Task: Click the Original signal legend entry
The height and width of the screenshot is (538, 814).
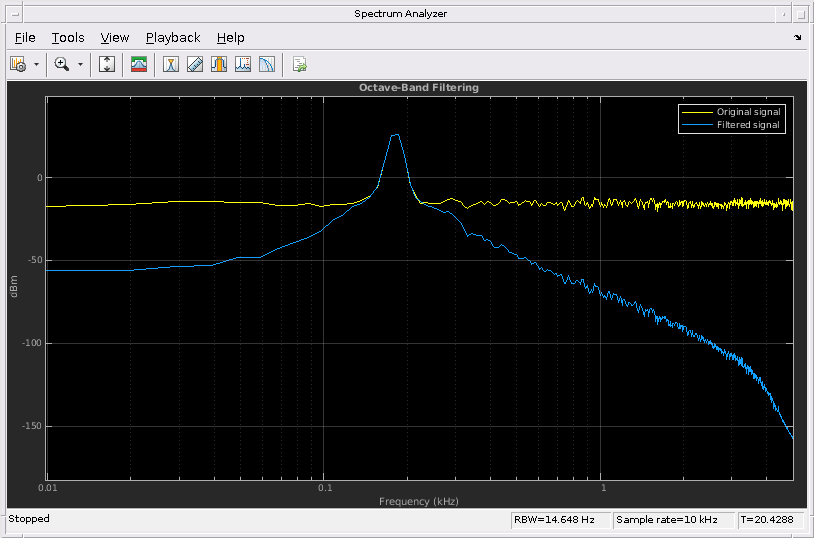Action: [748, 111]
